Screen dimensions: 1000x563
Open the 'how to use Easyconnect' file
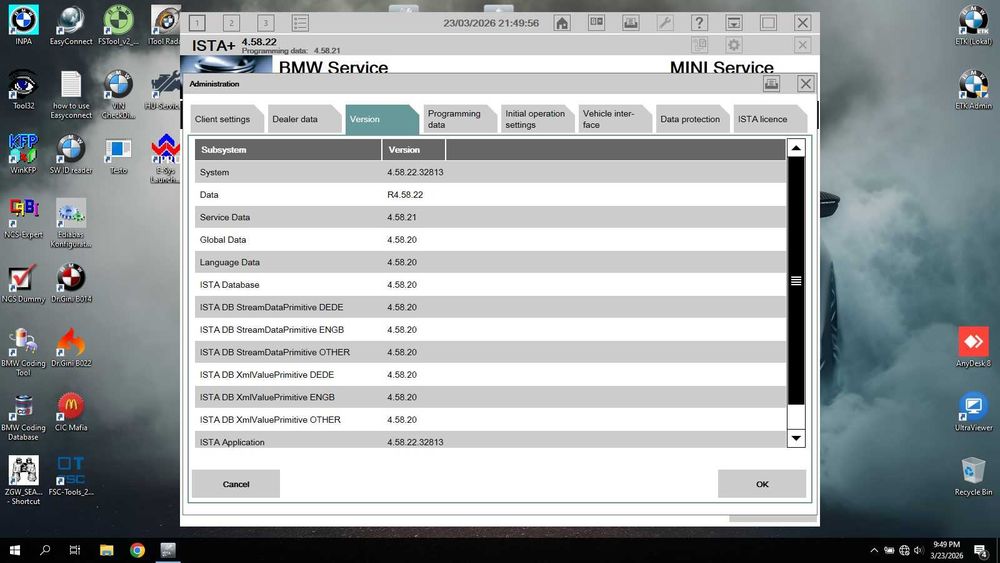point(71,94)
